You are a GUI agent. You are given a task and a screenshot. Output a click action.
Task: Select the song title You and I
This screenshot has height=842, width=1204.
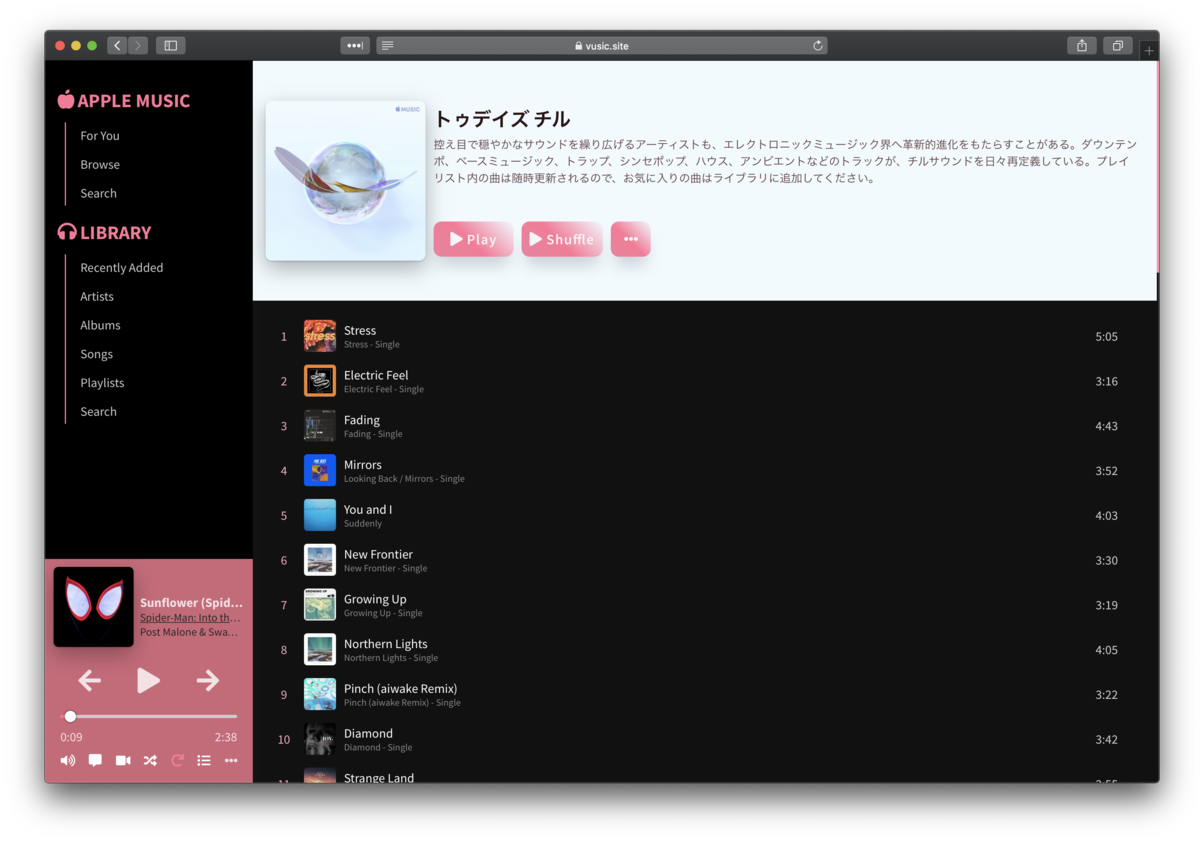coord(368,510)
